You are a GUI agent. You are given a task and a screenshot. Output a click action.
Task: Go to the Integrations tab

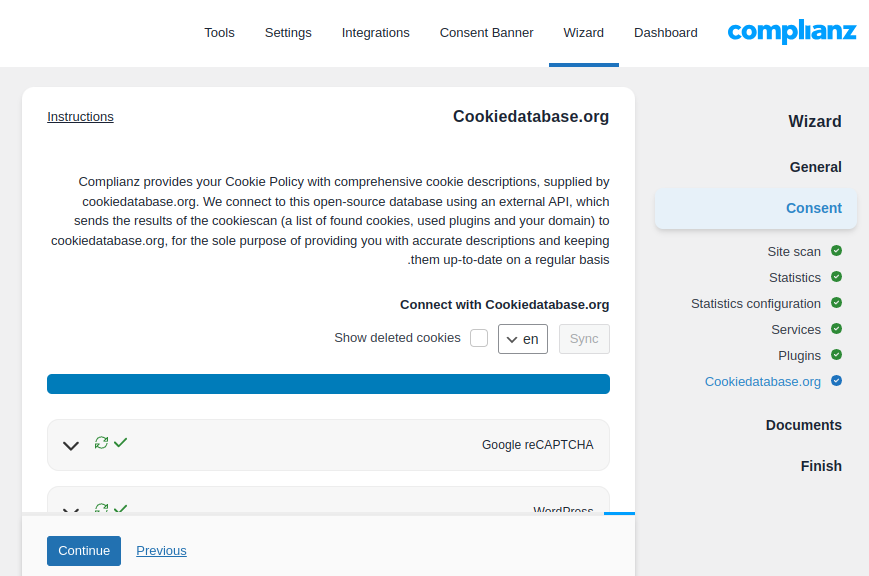pyautogui.click(x=376, y=33)
